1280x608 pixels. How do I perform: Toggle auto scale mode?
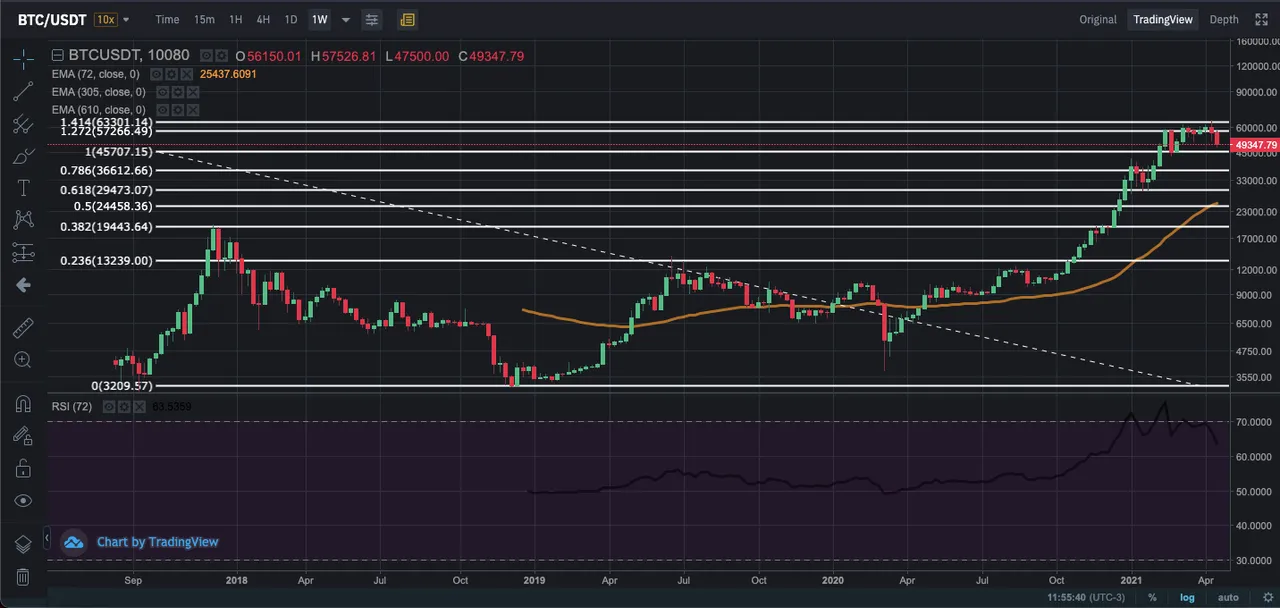coord(1227,597)
